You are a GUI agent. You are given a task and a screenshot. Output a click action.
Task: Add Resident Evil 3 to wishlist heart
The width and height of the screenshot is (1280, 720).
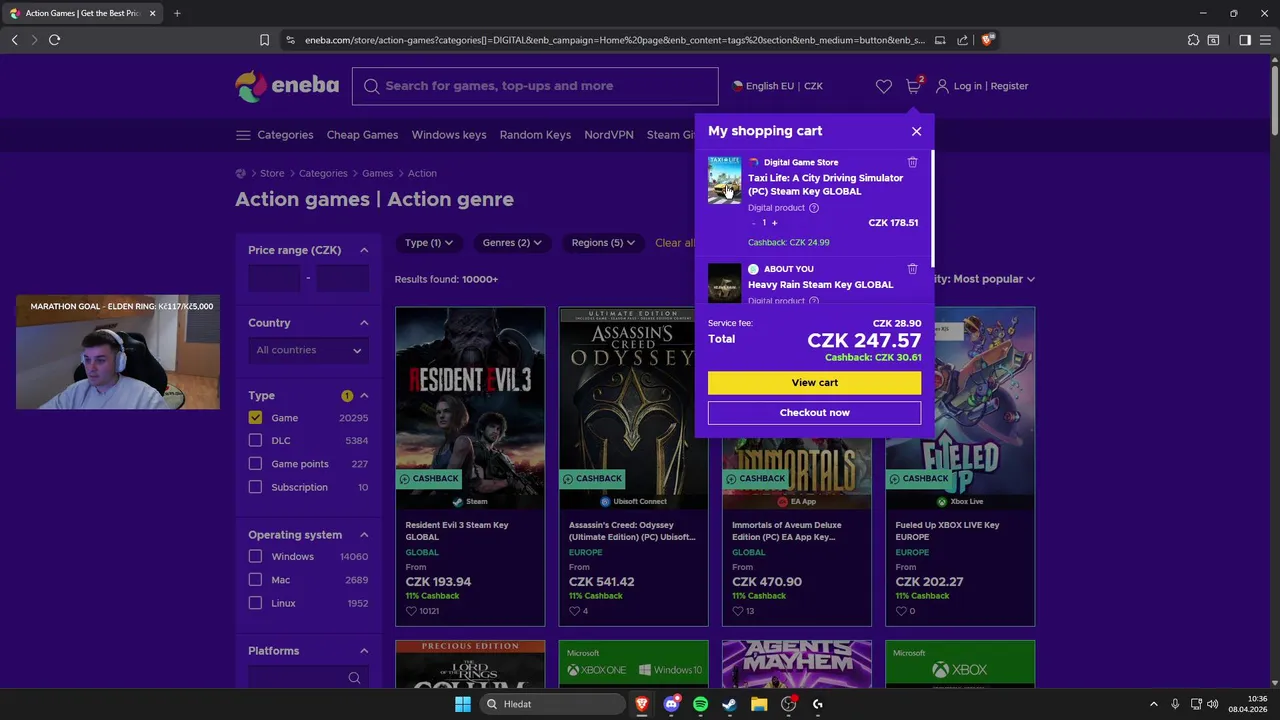click(411, 611)
